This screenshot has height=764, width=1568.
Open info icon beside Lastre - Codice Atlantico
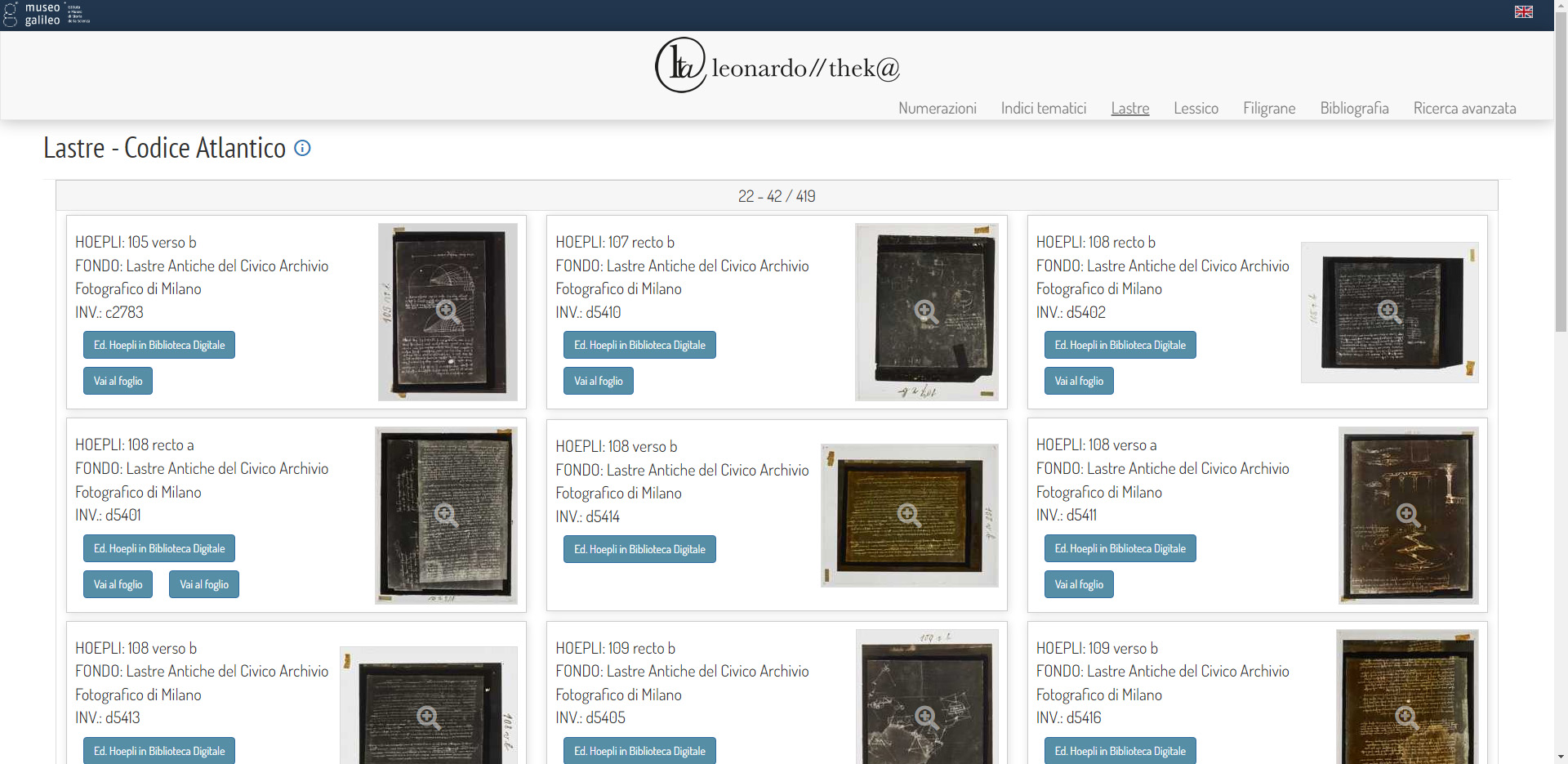302,148
